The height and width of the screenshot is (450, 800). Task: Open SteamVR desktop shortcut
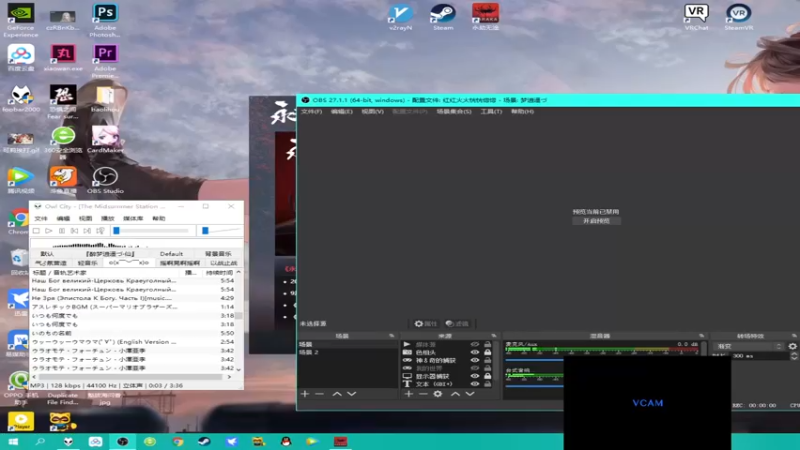(739, 17)
